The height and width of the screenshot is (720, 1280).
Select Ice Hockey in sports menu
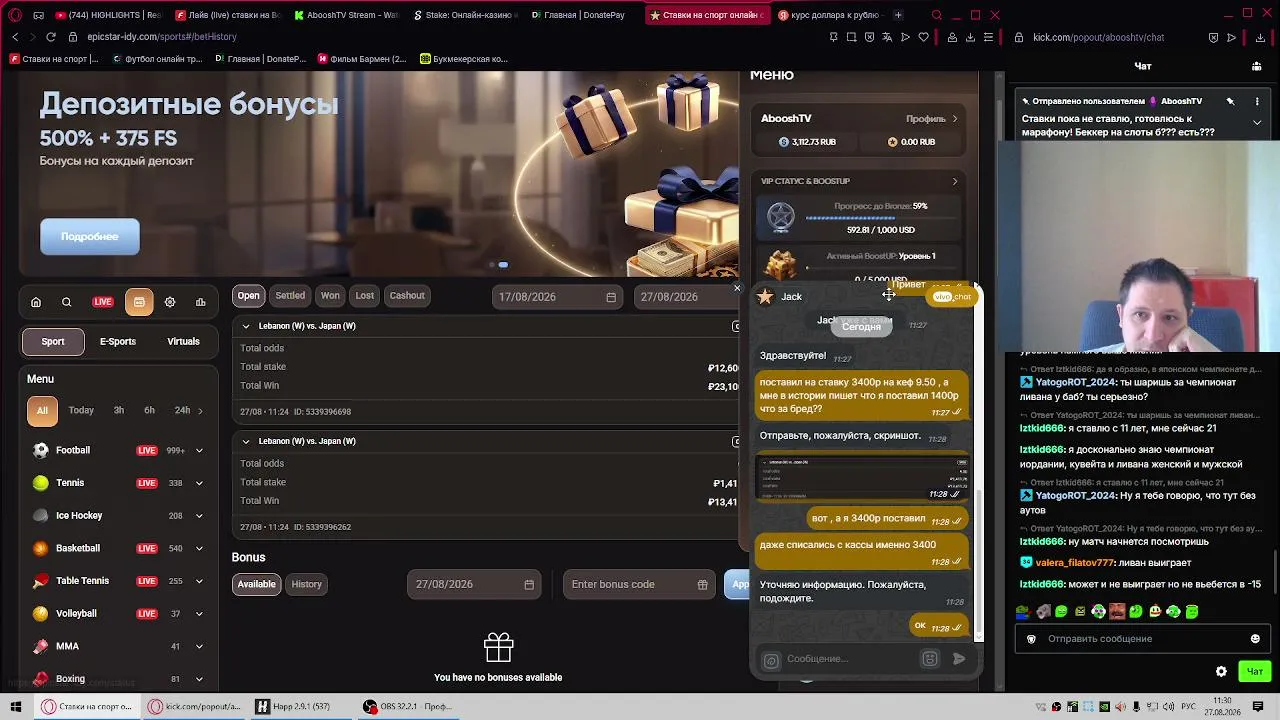[79, 515]
